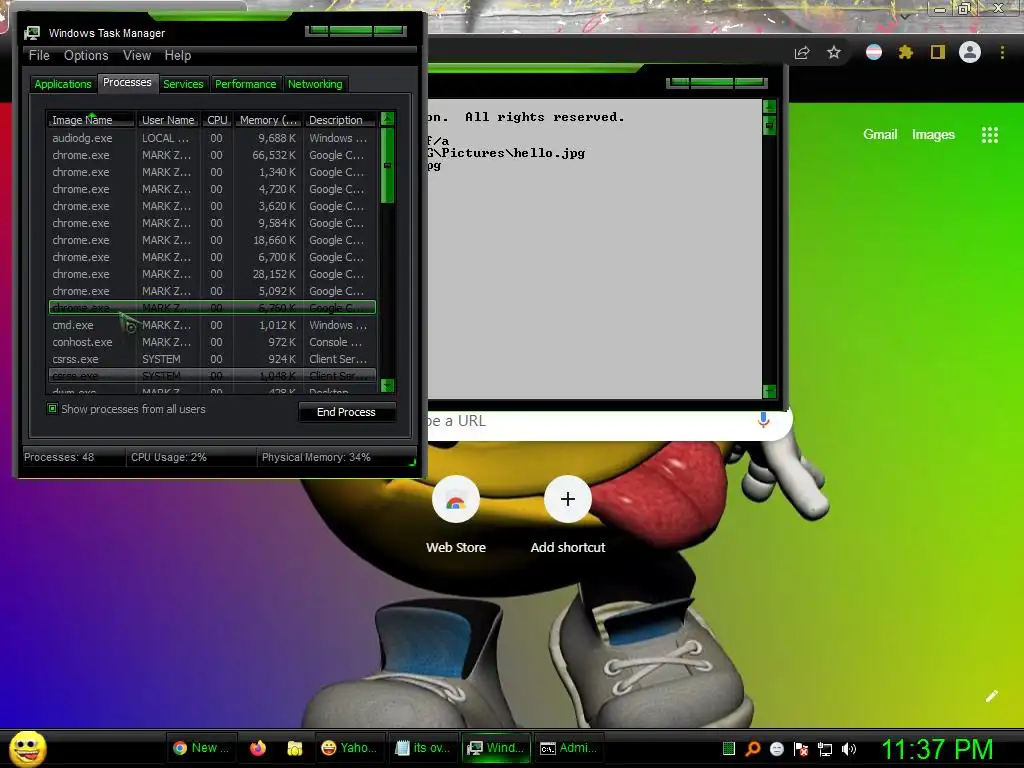Open the Help menu in Task Manager
This screenshot has height=768, width=1024.
click(178, 56)
